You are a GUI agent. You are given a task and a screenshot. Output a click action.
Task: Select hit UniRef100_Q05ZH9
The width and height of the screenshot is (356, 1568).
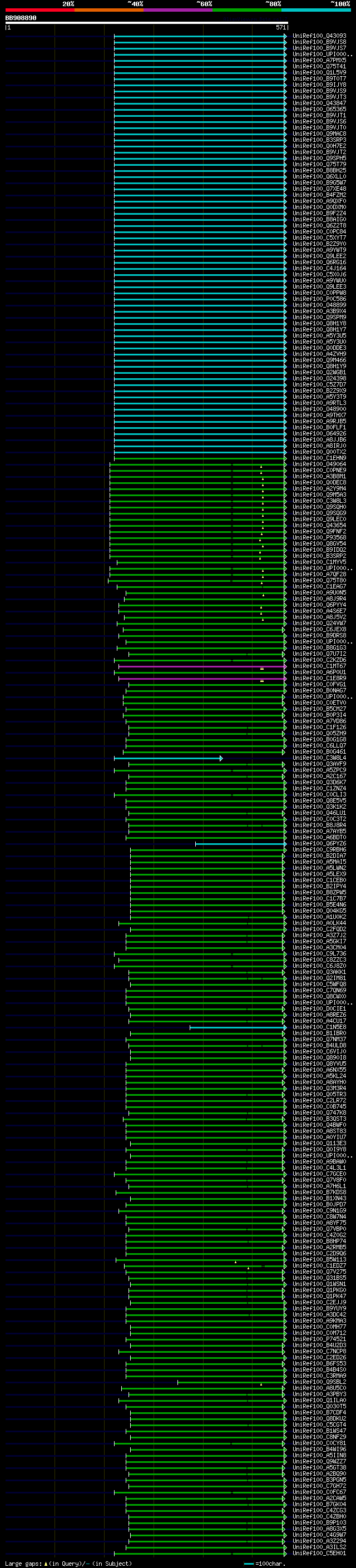point(319,733)
